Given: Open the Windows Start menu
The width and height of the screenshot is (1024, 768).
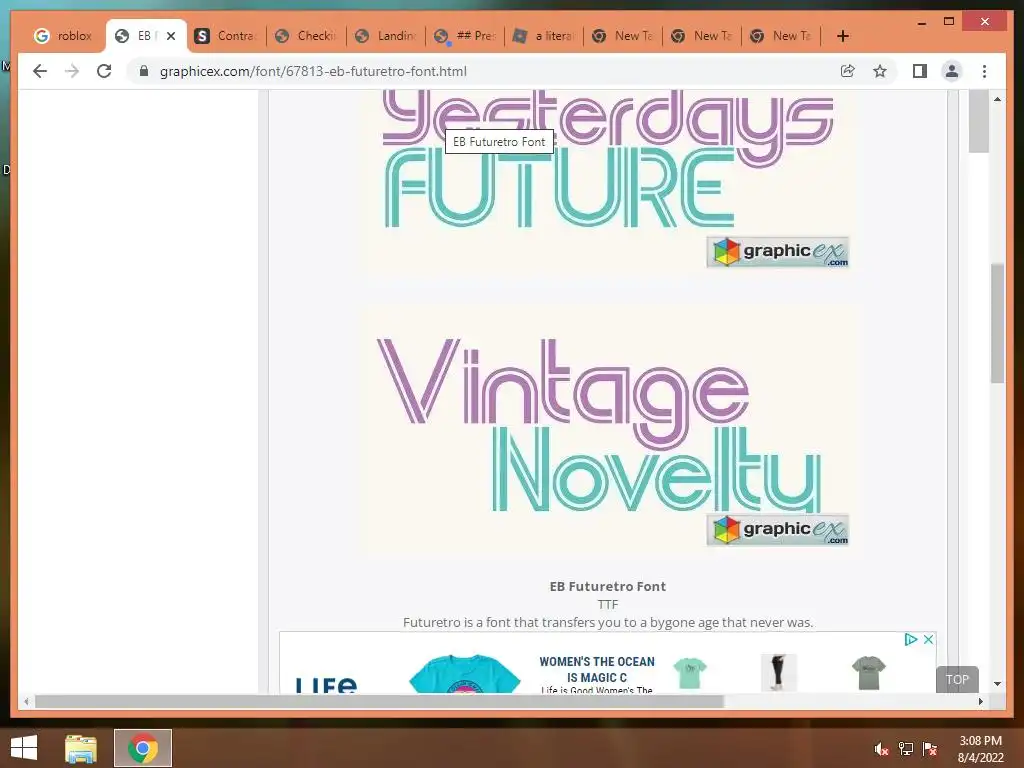Looking at the screenshot, I should [x=24, y=748].
